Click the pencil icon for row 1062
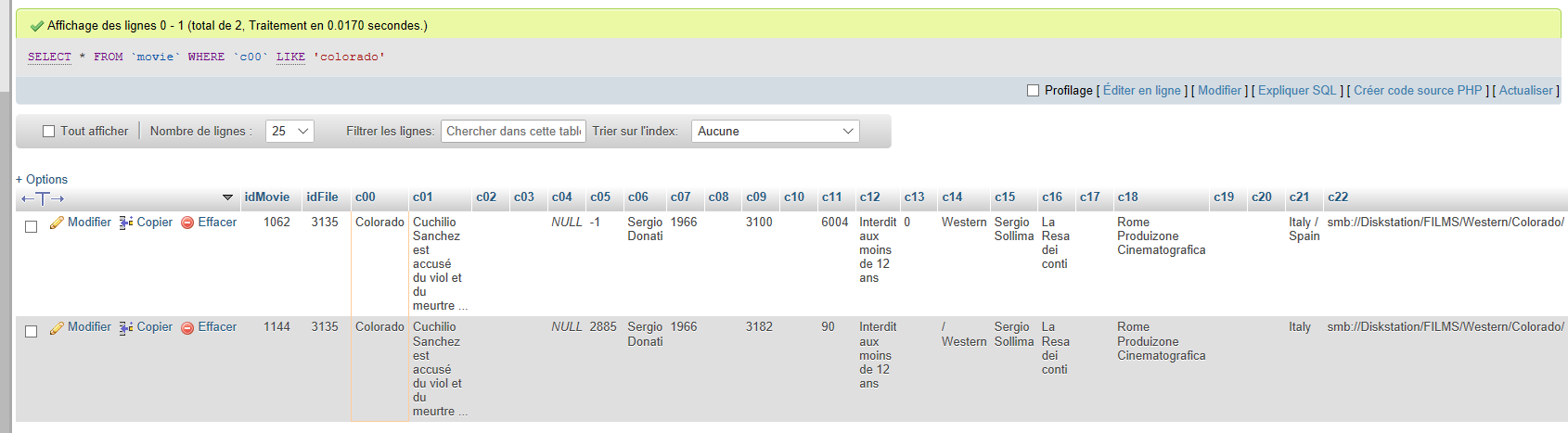 click(57, 223)
